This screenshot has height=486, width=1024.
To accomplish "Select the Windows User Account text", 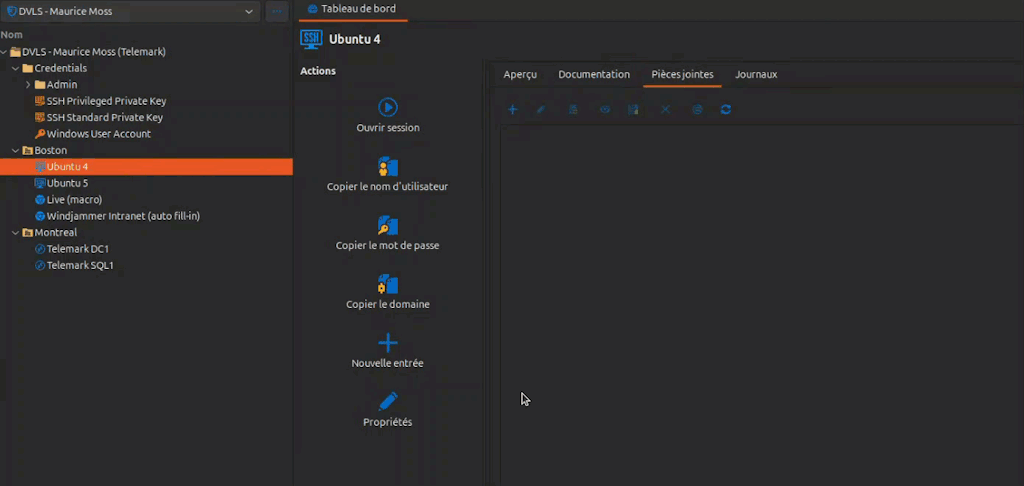I will point(99,134).
